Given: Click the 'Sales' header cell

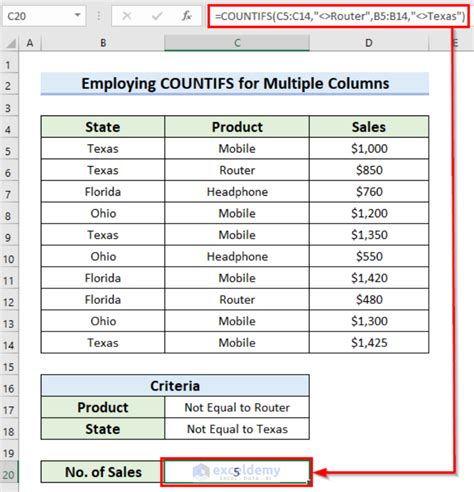Looking at the screenshot, I should pos(369,127).
